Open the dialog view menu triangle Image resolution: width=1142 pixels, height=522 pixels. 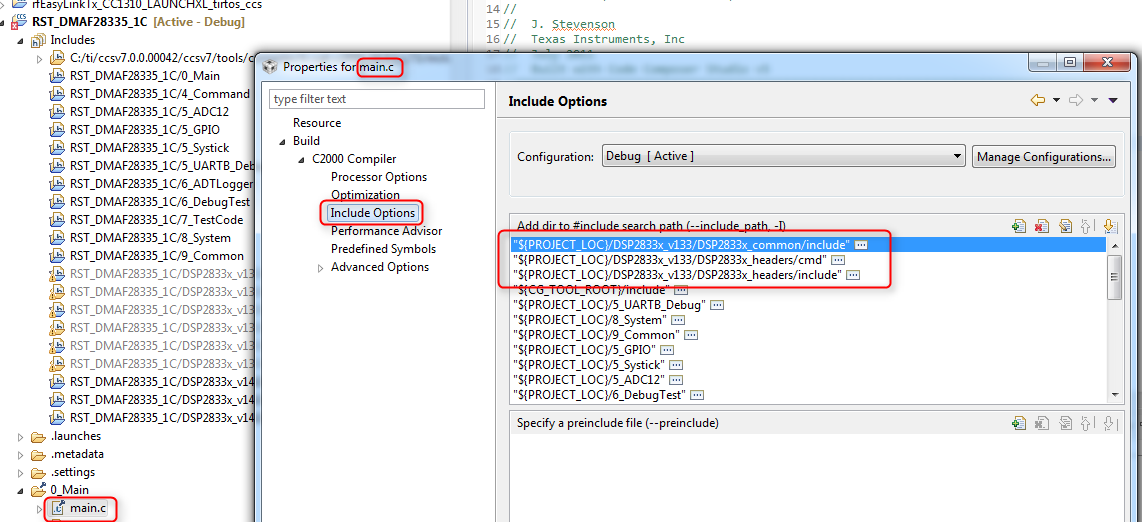pyautogui.click(x=1113, y=100)
